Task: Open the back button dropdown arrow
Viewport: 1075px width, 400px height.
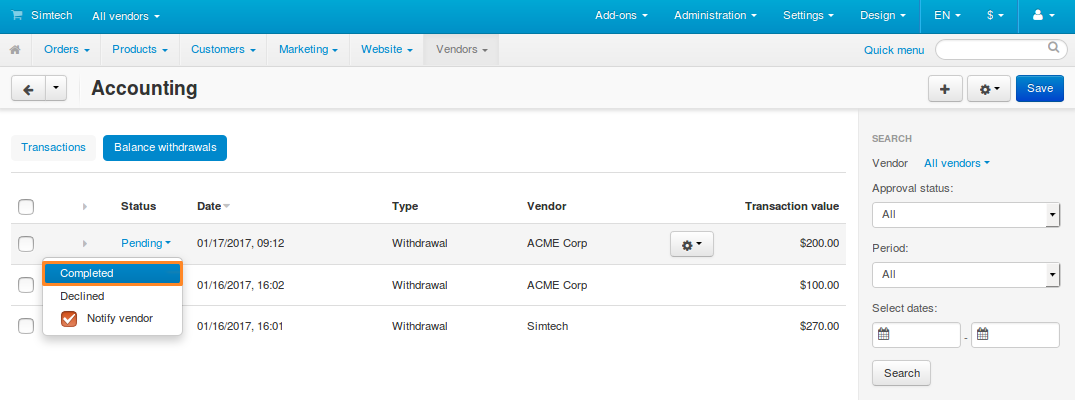Action: 56,89
